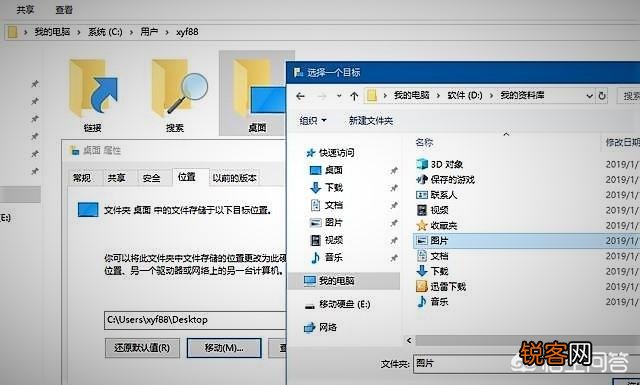The height and width of the screenshot is (385, 640).
Task: Click the C:\Users\xyf88\Desktop path field
Action: click(x=195, y=320)
